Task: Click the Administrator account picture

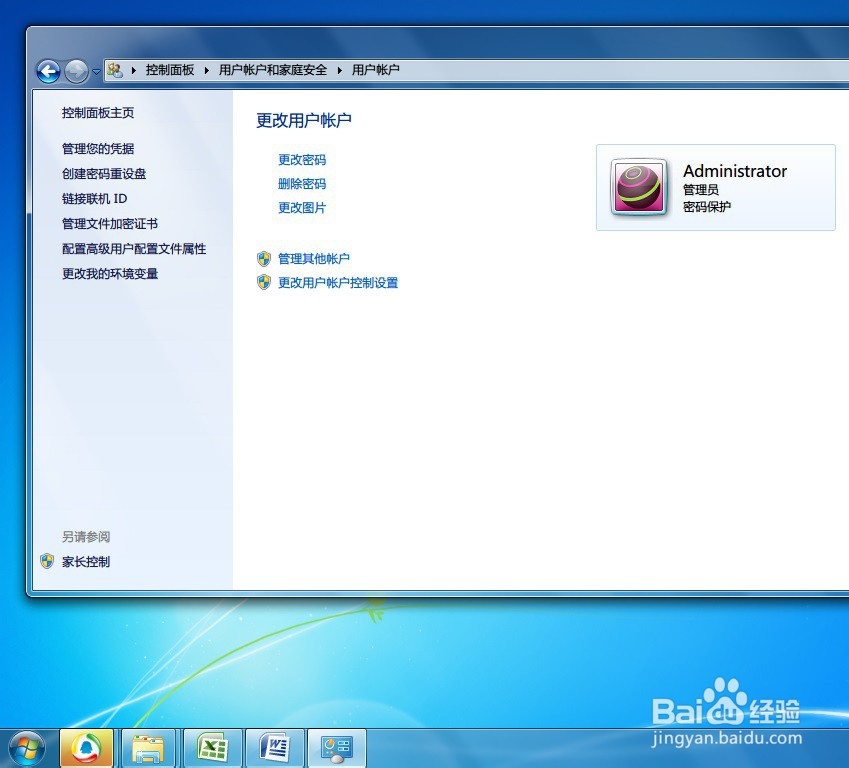Action: coord(639,187)
